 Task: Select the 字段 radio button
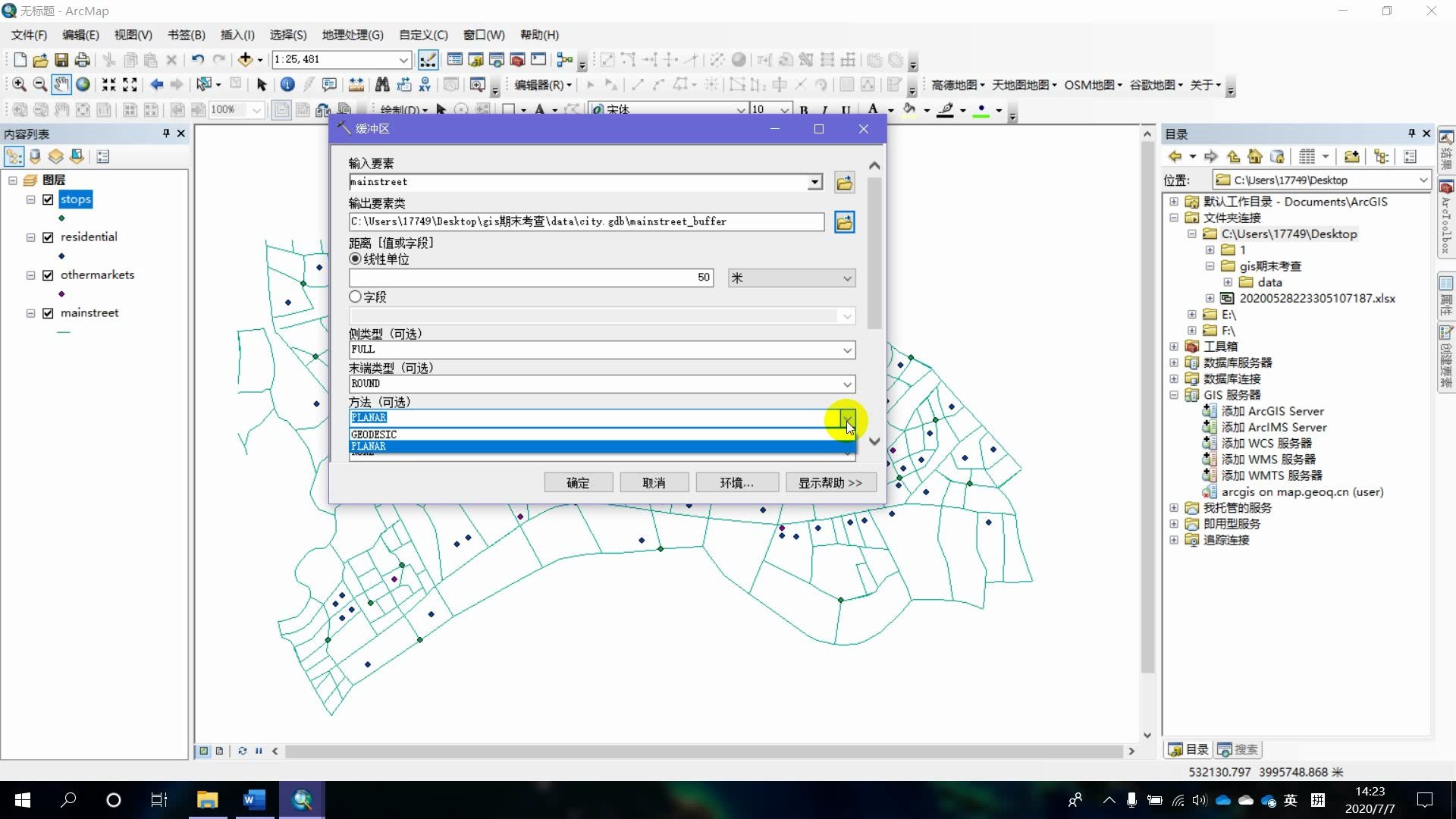355,297
